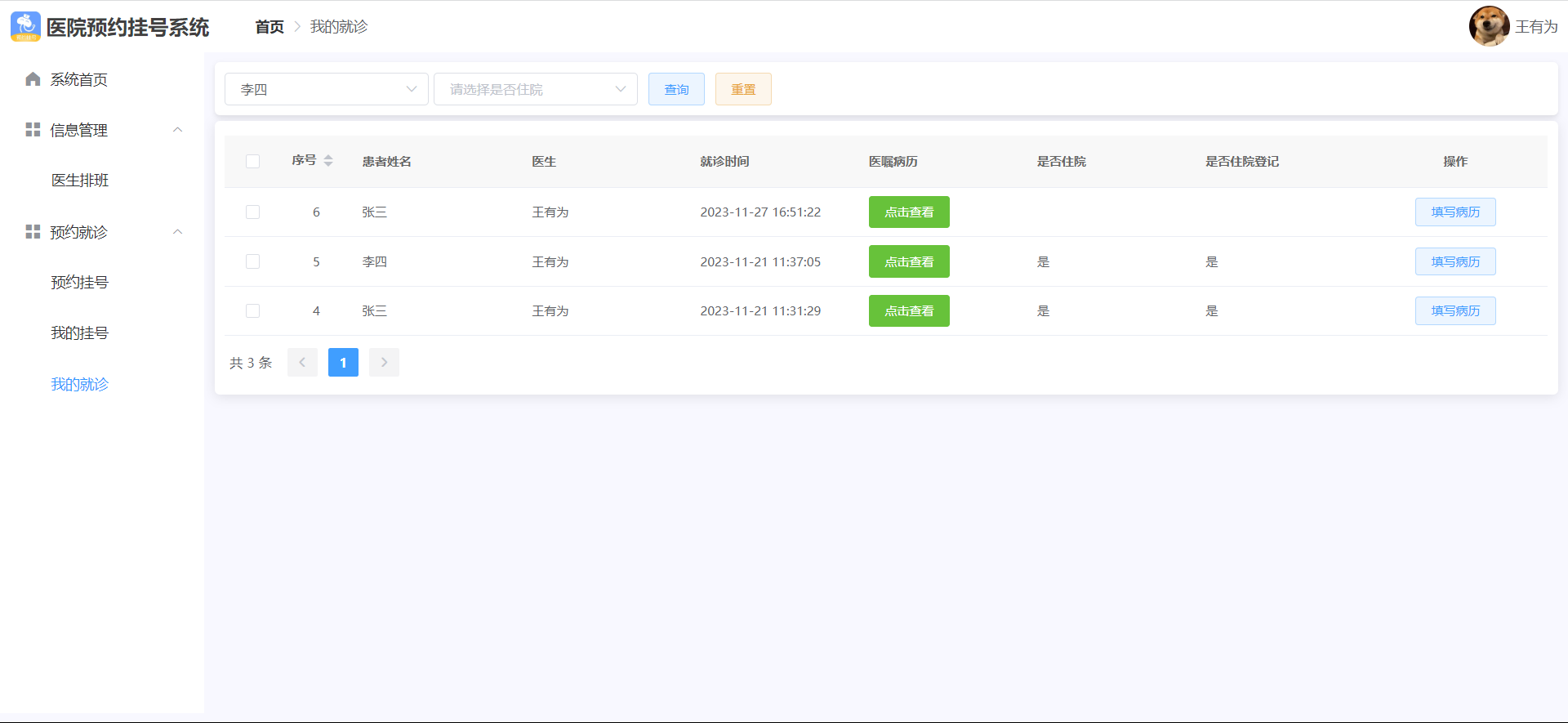Toggle the select-all checkbox in table header
This screenshot has width=1568, height=723.
[x=252, y=162]
